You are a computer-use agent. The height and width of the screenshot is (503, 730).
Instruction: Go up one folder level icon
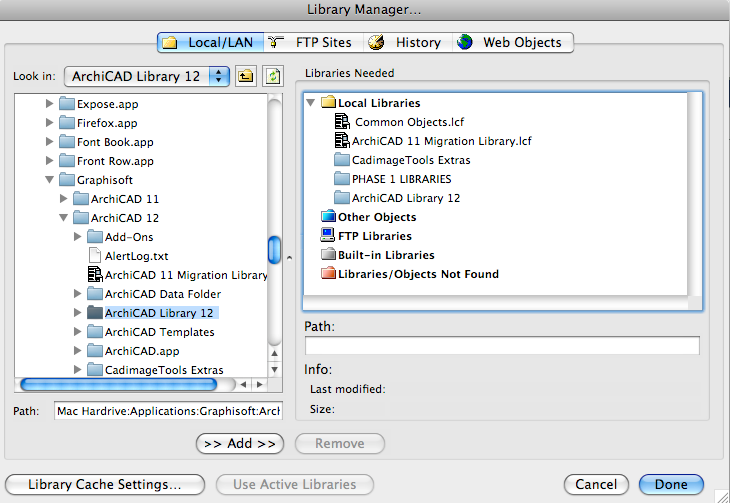tap(245, 76)
